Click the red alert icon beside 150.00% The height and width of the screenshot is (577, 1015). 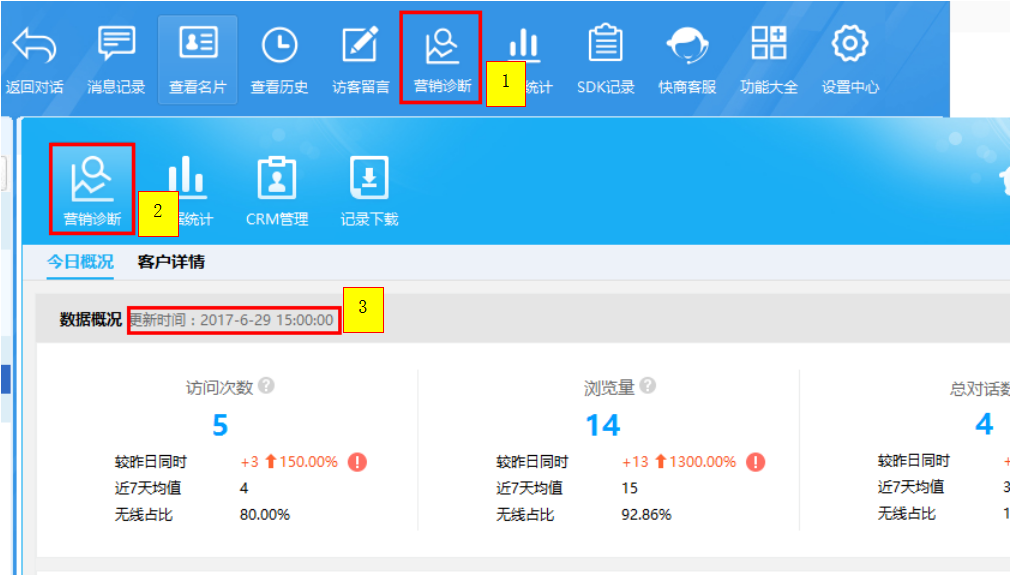point(358,462)
